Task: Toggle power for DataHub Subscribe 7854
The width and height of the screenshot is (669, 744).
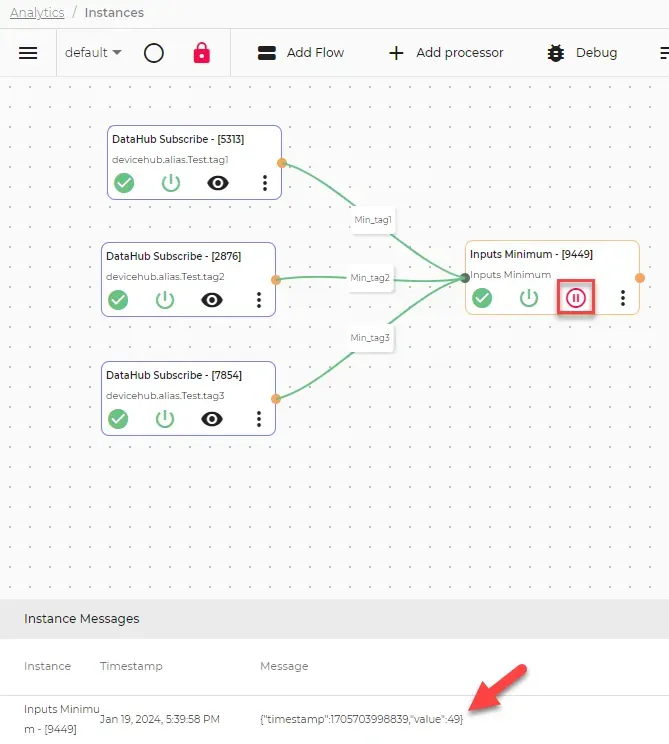Action: 165,419
